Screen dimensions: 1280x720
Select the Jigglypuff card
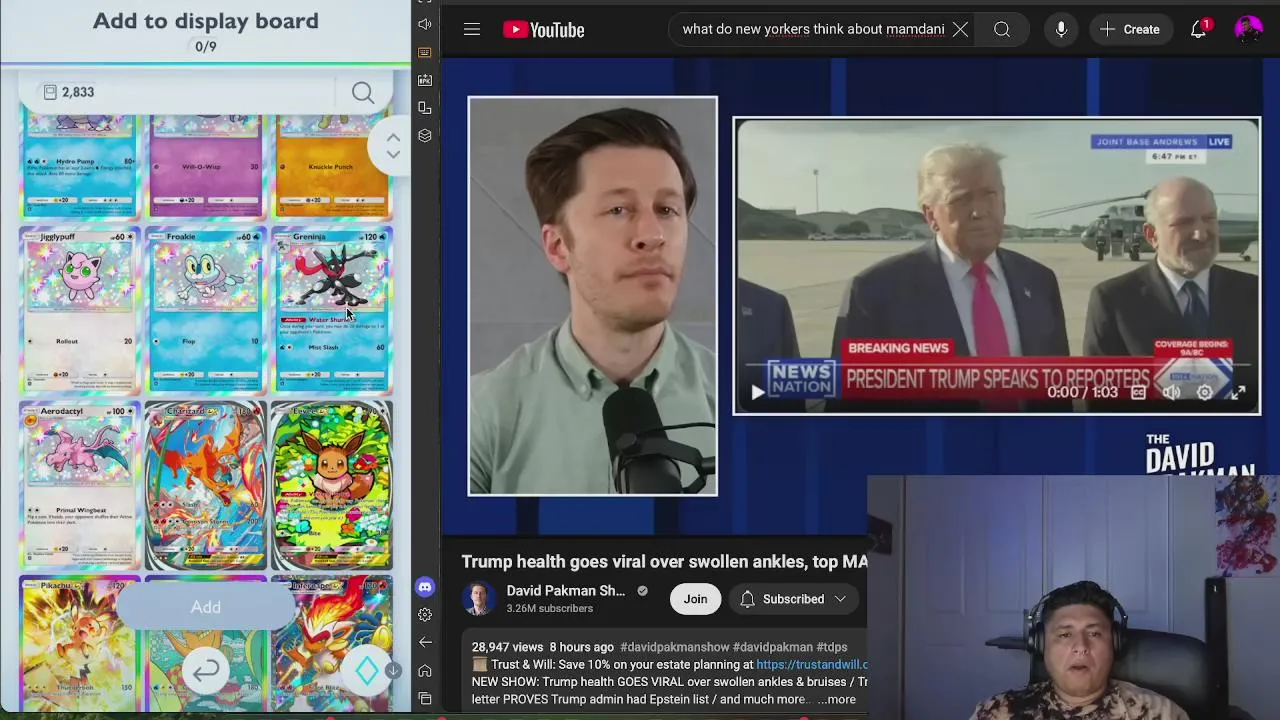point(79,311)
